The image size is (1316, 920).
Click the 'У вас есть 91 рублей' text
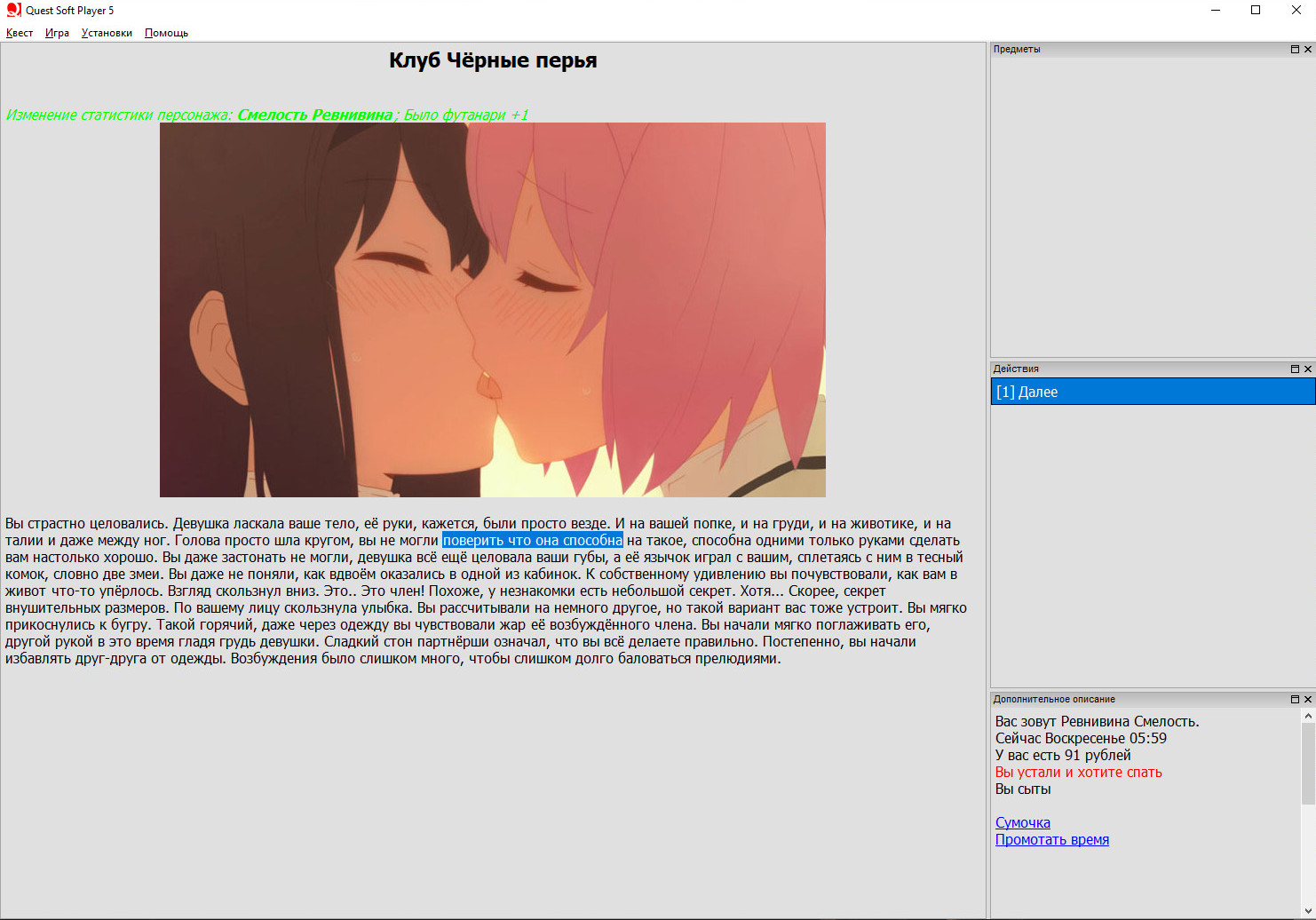[1063, 755]
